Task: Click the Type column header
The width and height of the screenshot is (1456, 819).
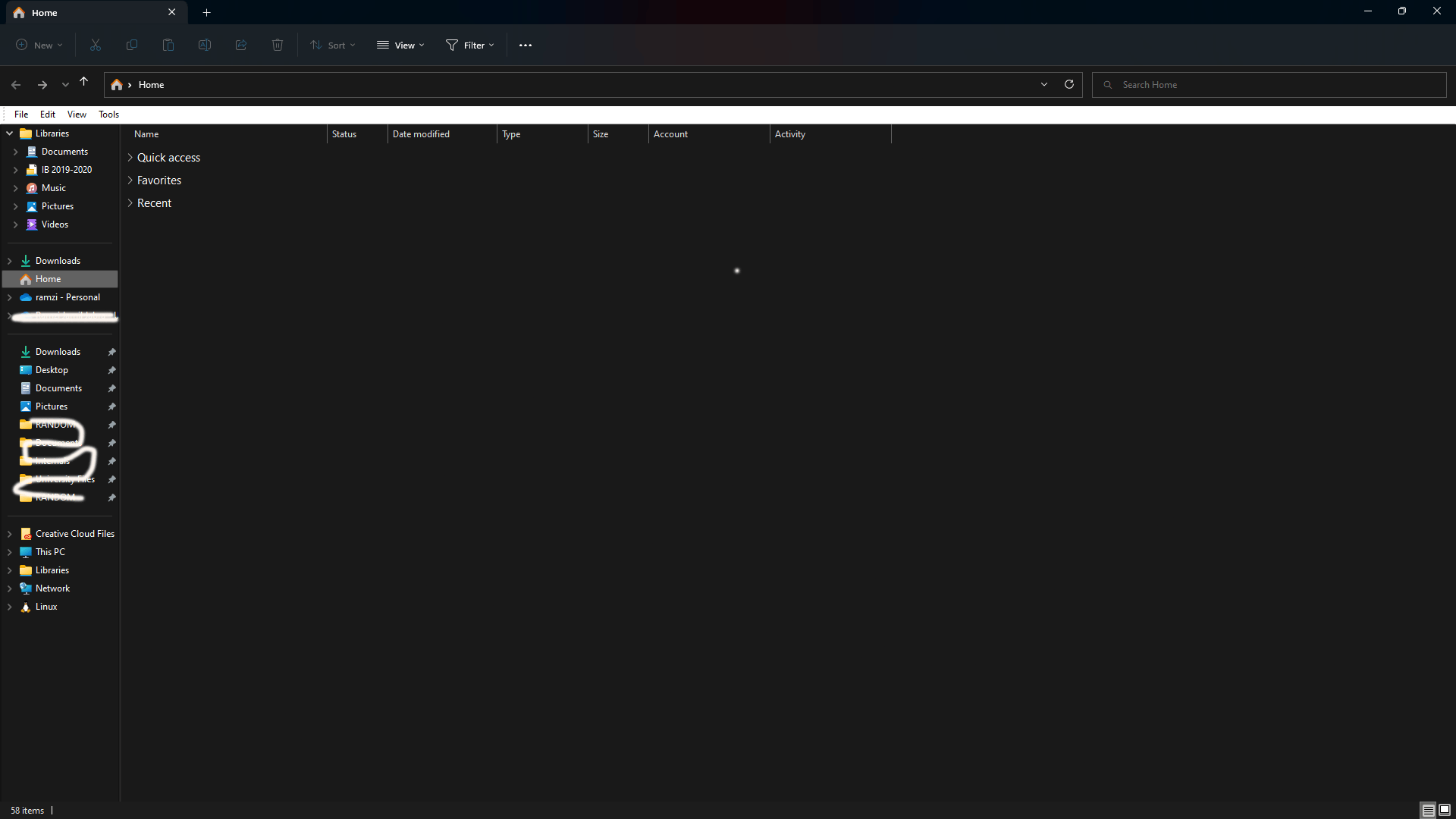Action: point(542,134)
